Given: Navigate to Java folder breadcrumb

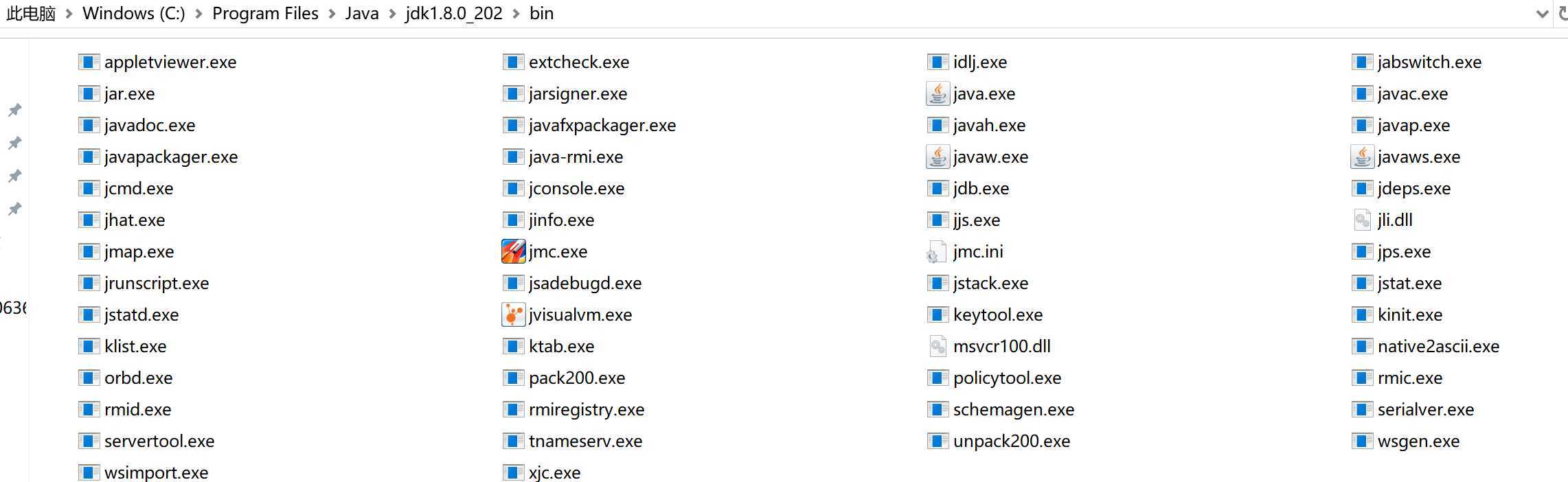Looking at the screenshot, I should (362, 13).
